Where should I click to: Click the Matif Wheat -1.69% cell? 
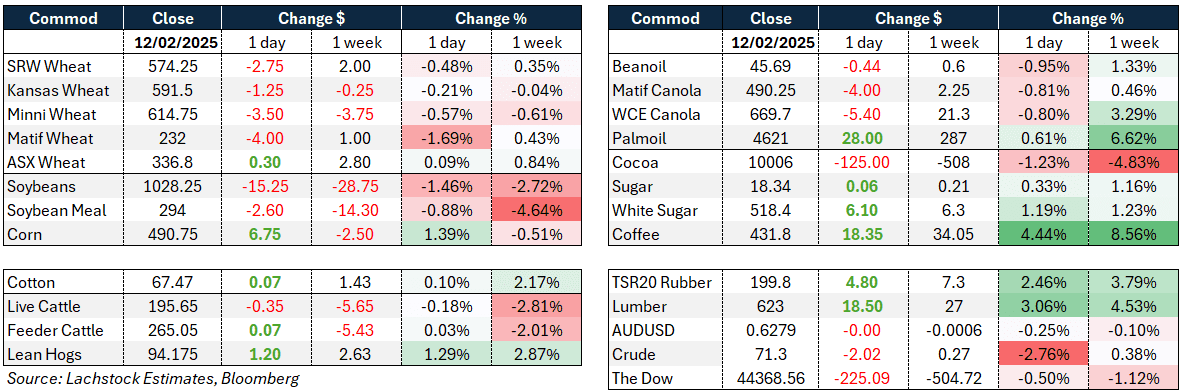448,138
